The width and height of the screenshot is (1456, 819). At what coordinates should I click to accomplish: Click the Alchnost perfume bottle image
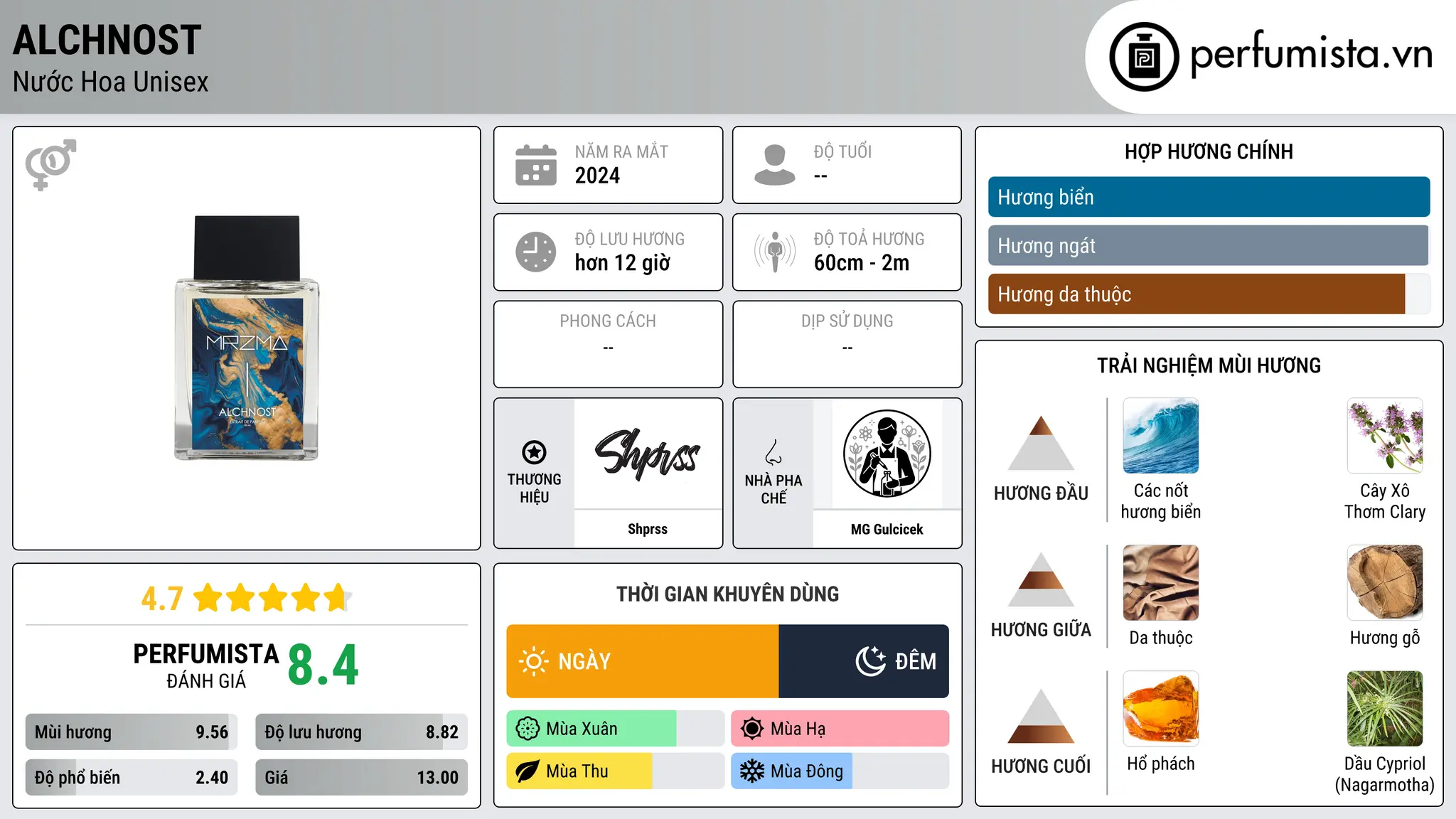pos(247,338)
